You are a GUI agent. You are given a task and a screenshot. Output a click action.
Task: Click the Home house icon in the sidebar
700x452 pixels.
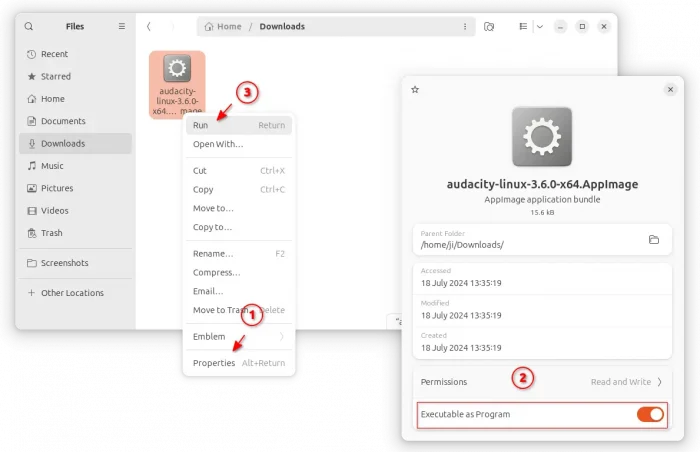point(31,99)
